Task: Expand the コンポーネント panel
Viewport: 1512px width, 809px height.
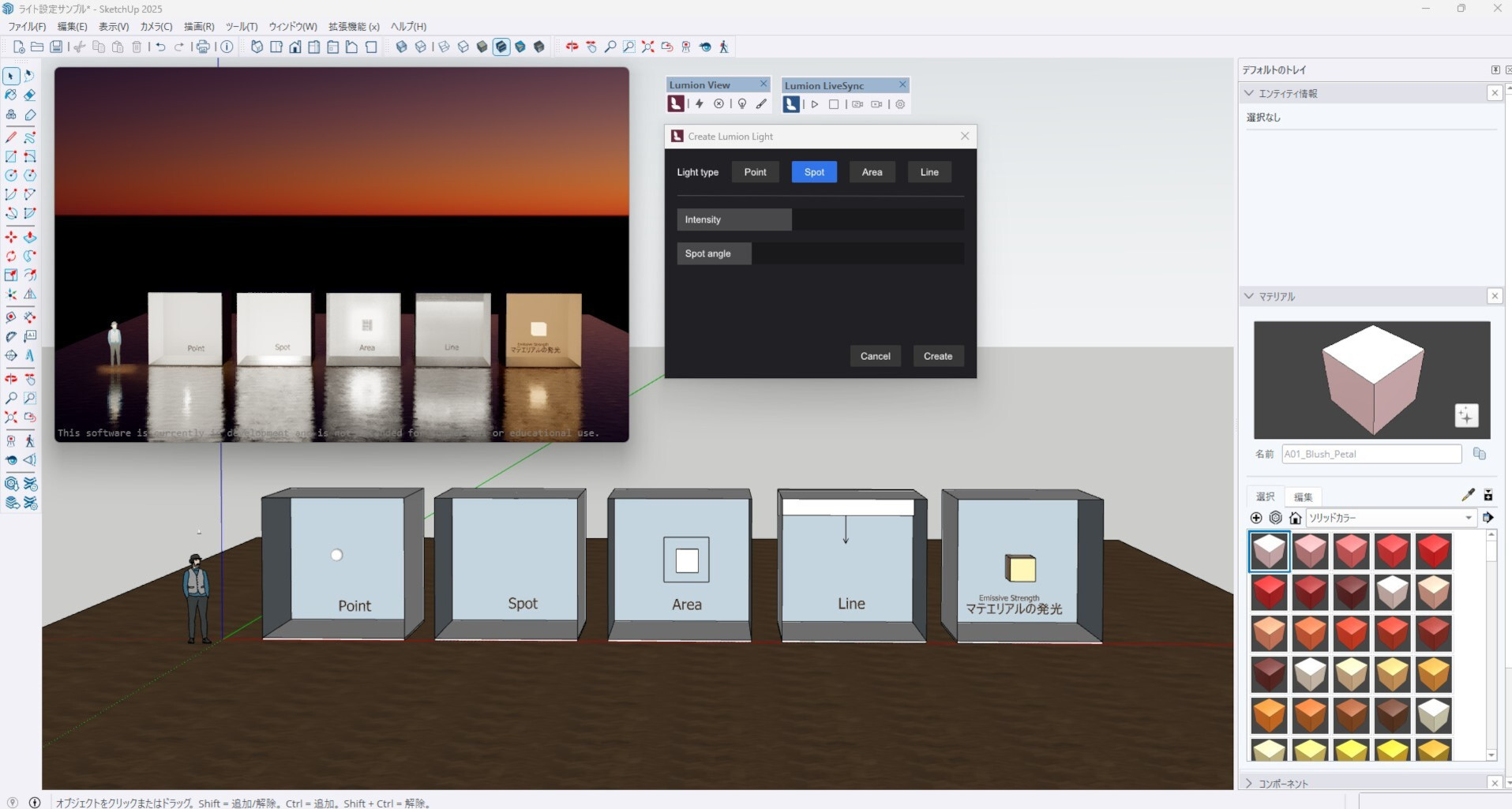Action: (x=1248, y=783)
